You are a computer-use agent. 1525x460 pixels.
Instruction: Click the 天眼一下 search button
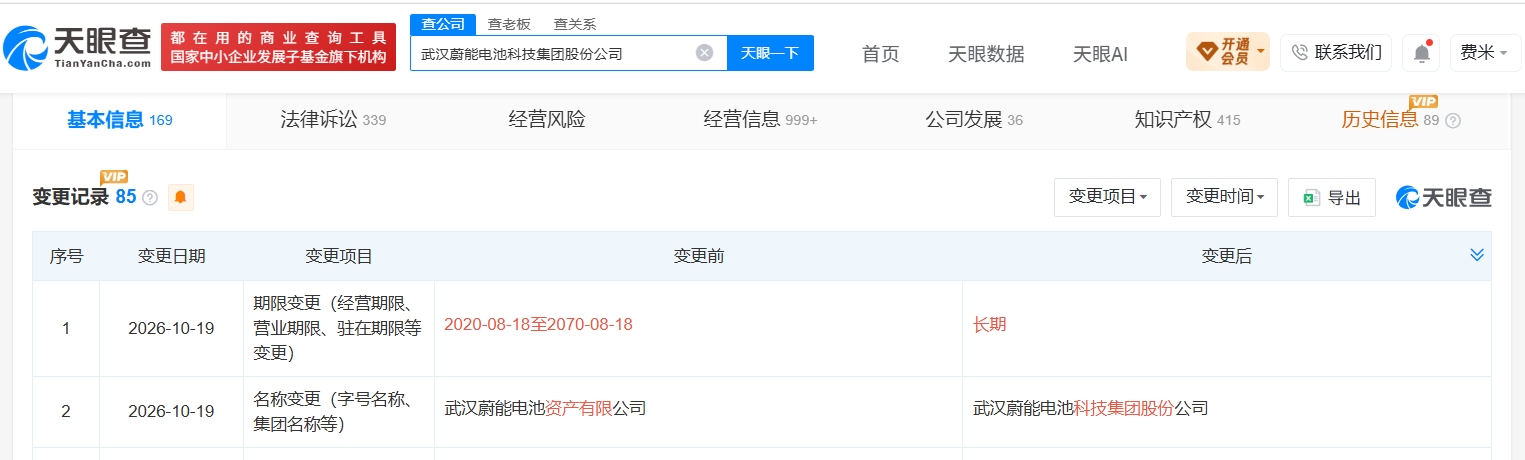[x=770, y=53]
